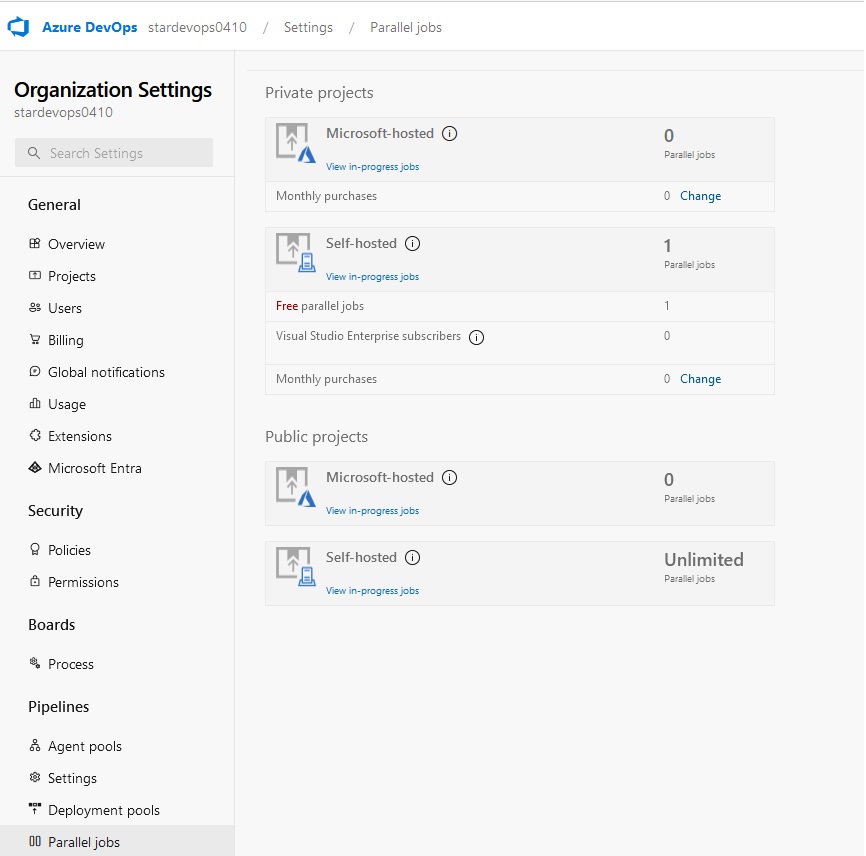The image size is (866, 856).
Task: Click info icon beside public Self-hosted
Action: [x=413, y=558]
